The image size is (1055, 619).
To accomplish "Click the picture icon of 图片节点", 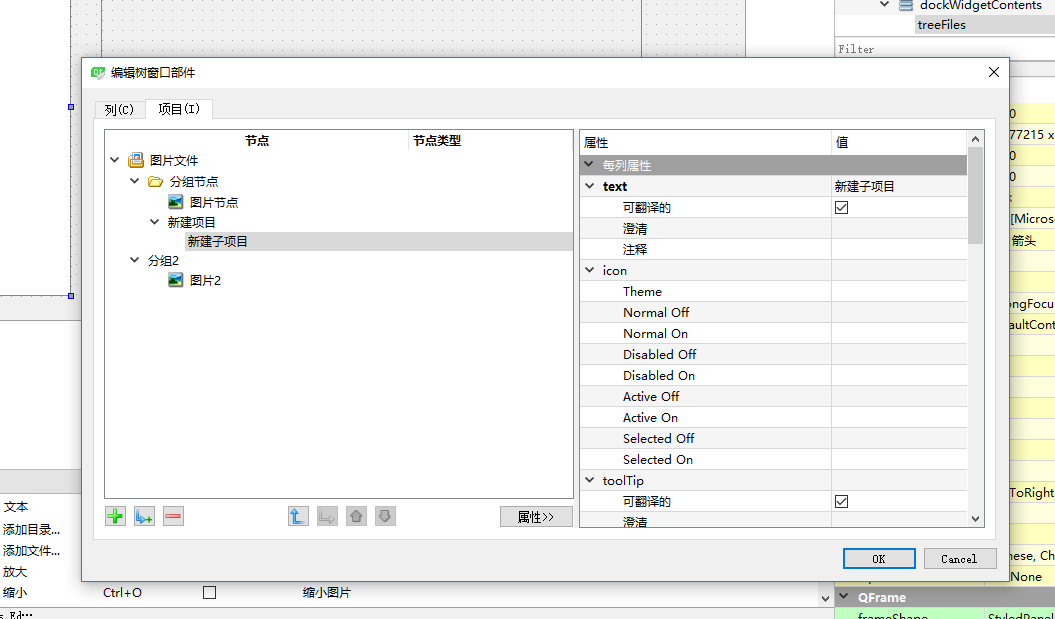I will tap(176, 202).
